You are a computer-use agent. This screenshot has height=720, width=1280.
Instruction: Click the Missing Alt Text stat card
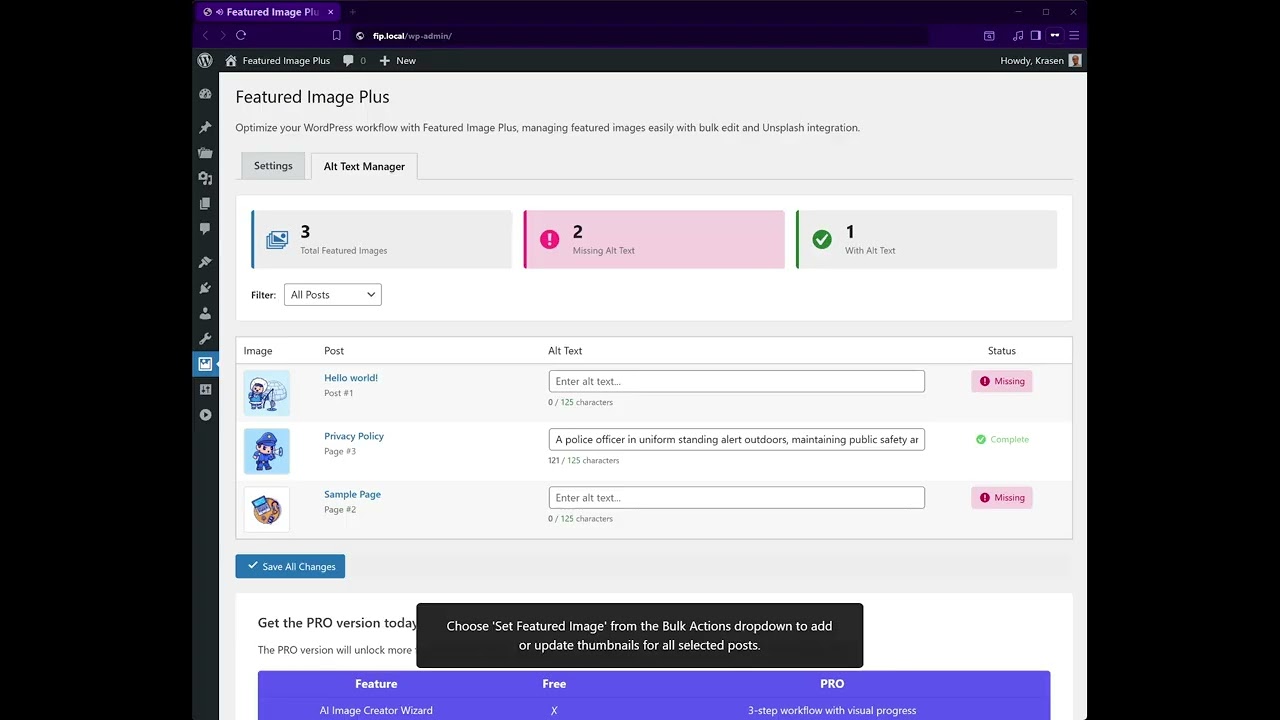point(654,239)
